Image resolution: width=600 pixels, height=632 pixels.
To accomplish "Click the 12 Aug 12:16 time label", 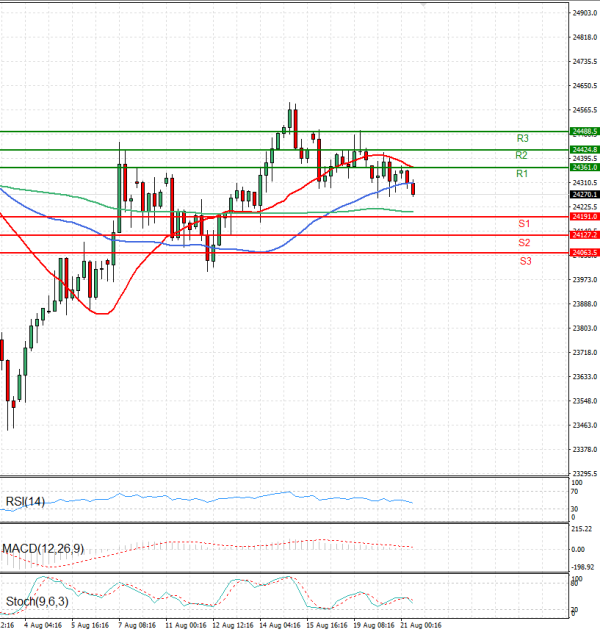I will click(233, 626).
